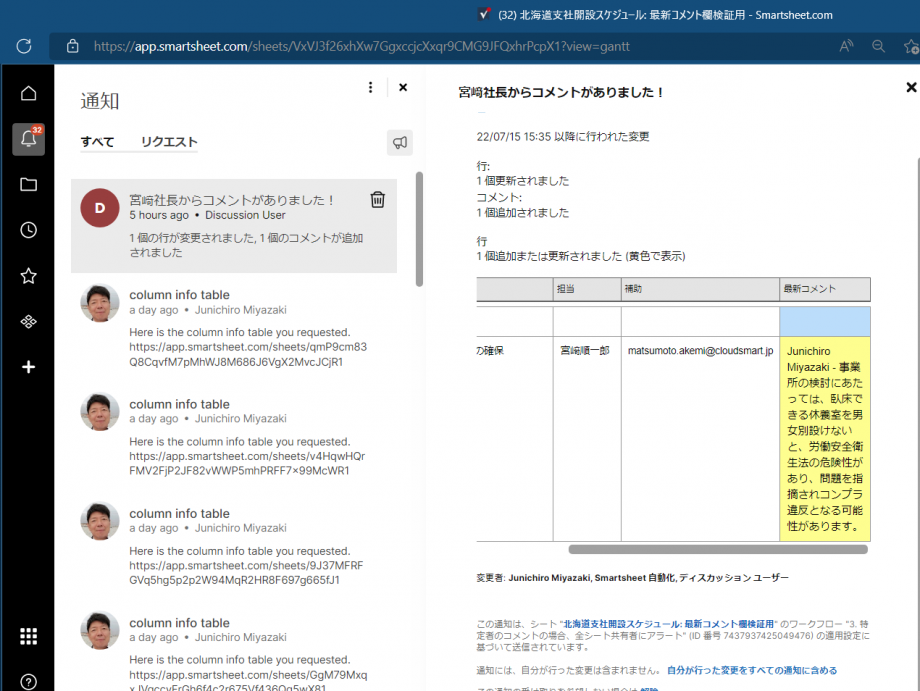Screen dimensions: 920x691
Task: Open the link ending Q8CqvfM7pMhWJ8M686J6VgX2MvcJCjR1
Action: pos(248,354)
